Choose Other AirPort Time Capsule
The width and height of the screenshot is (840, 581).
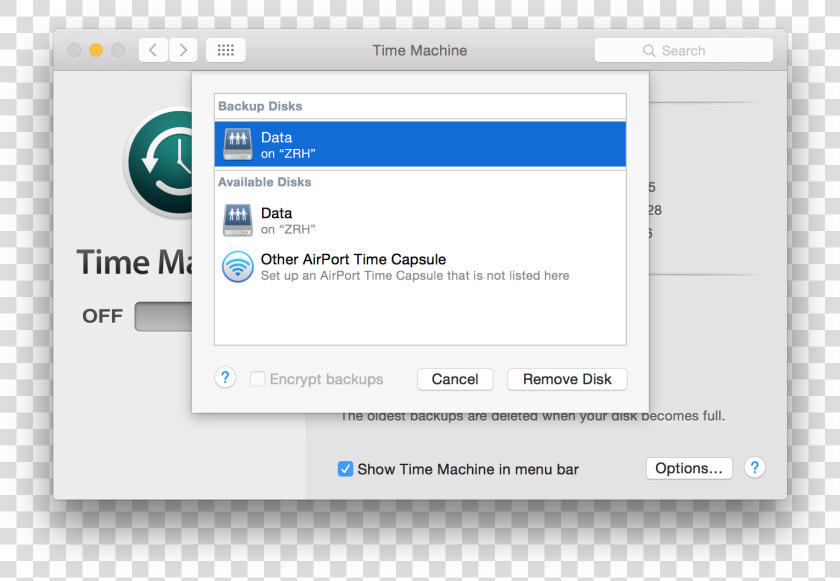tap(420, 267)
